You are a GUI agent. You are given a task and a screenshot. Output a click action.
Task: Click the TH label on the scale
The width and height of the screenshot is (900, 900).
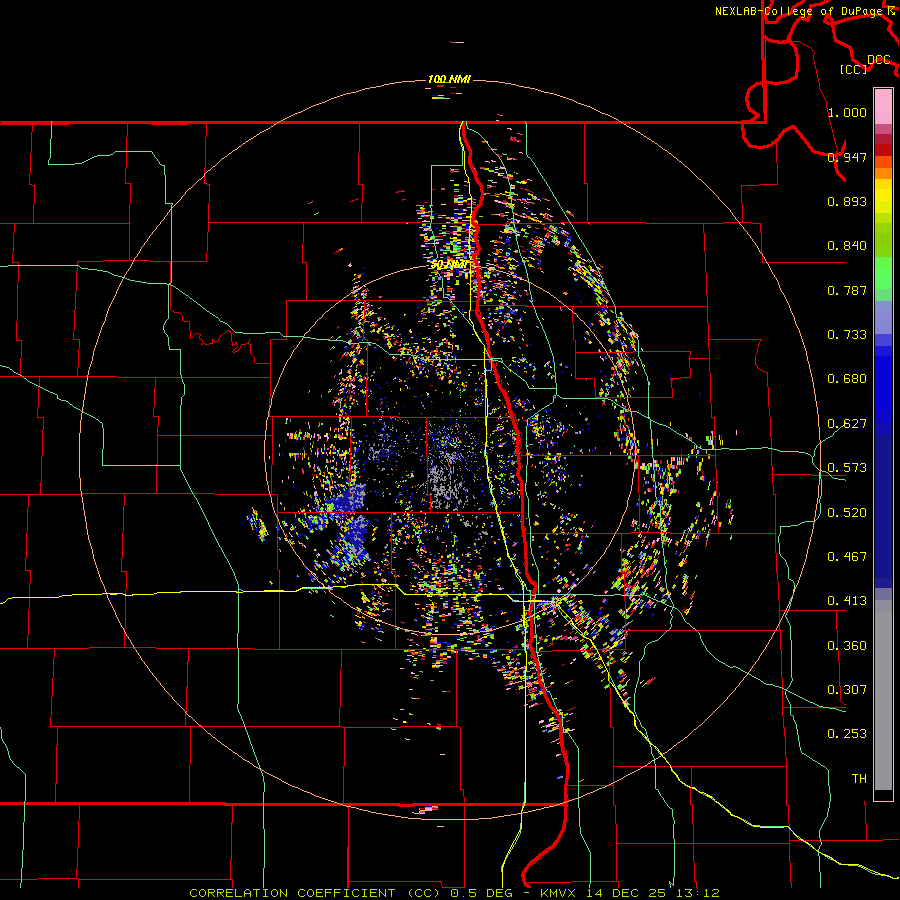click(x=859, y=779)
